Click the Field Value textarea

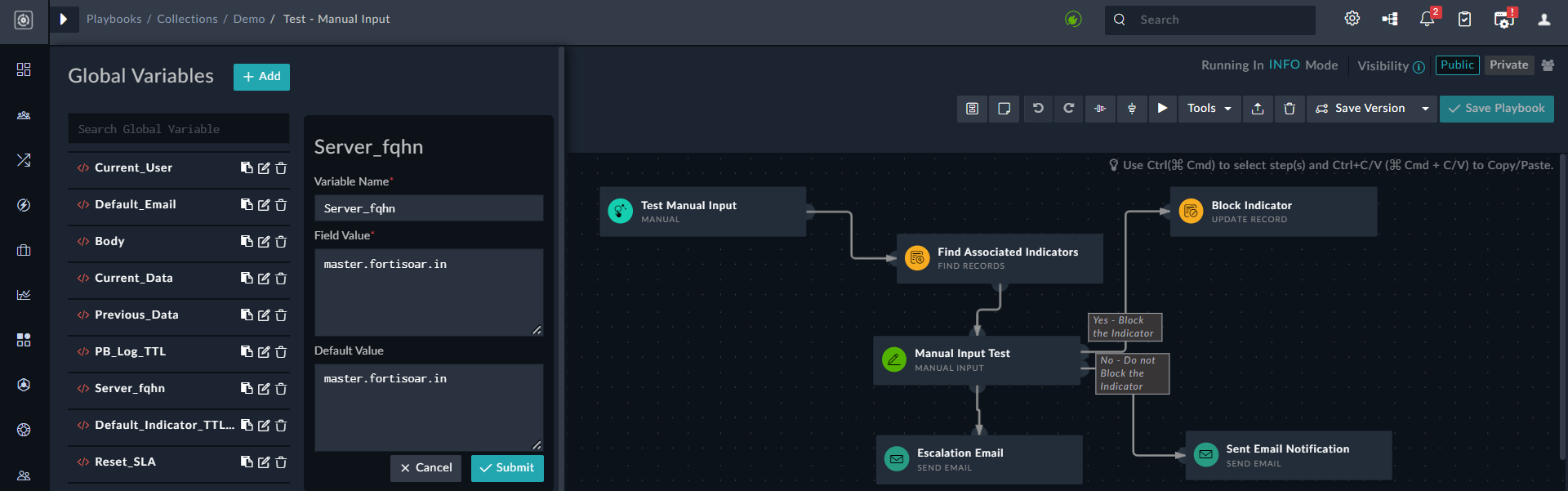[x=429, y=292]
